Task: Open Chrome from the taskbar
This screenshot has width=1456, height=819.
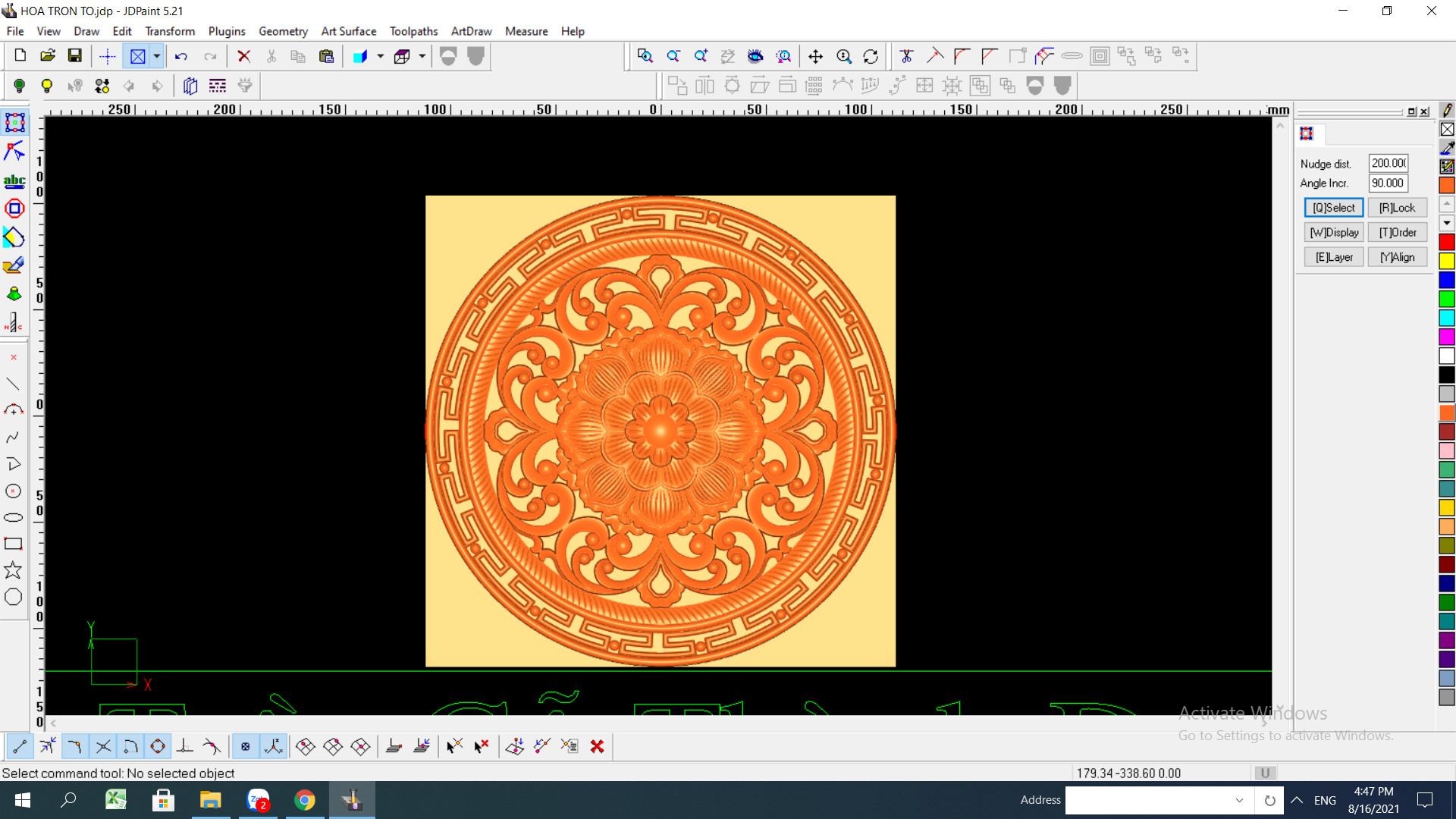Action: pyautogui.click(x=305, y=800)
